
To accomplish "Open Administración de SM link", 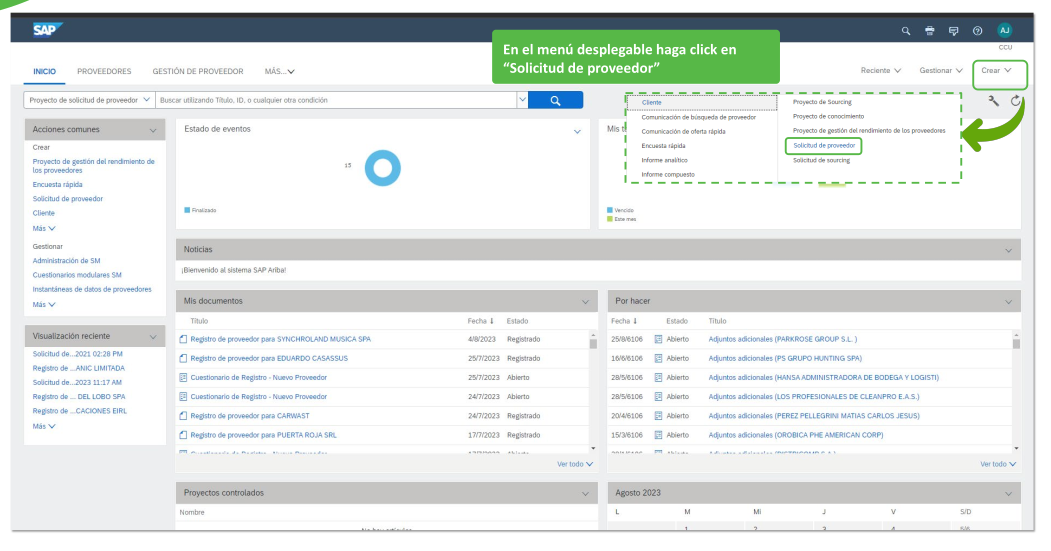I will click(x=66, y=261).
